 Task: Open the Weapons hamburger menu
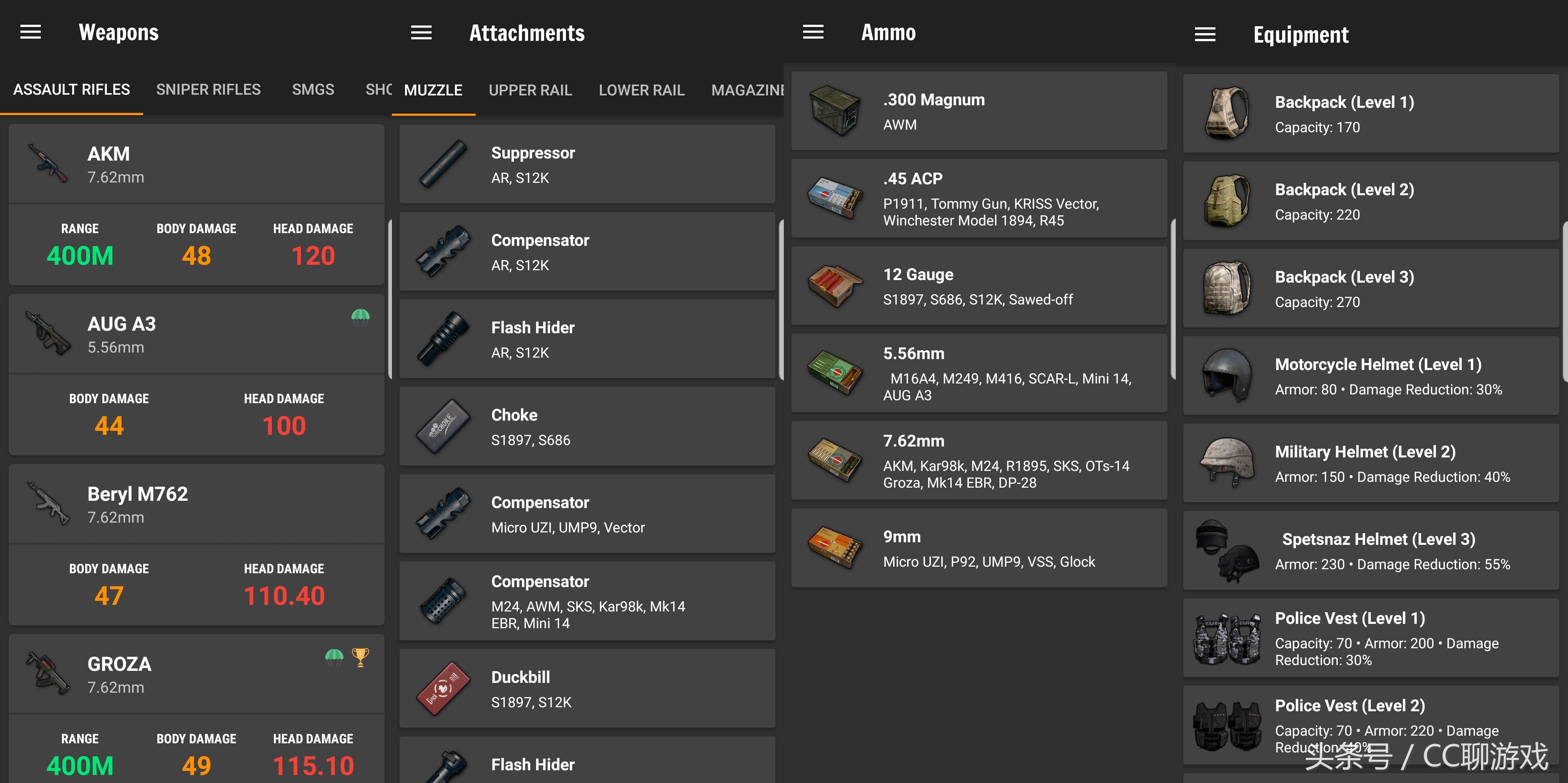[31, 32]
